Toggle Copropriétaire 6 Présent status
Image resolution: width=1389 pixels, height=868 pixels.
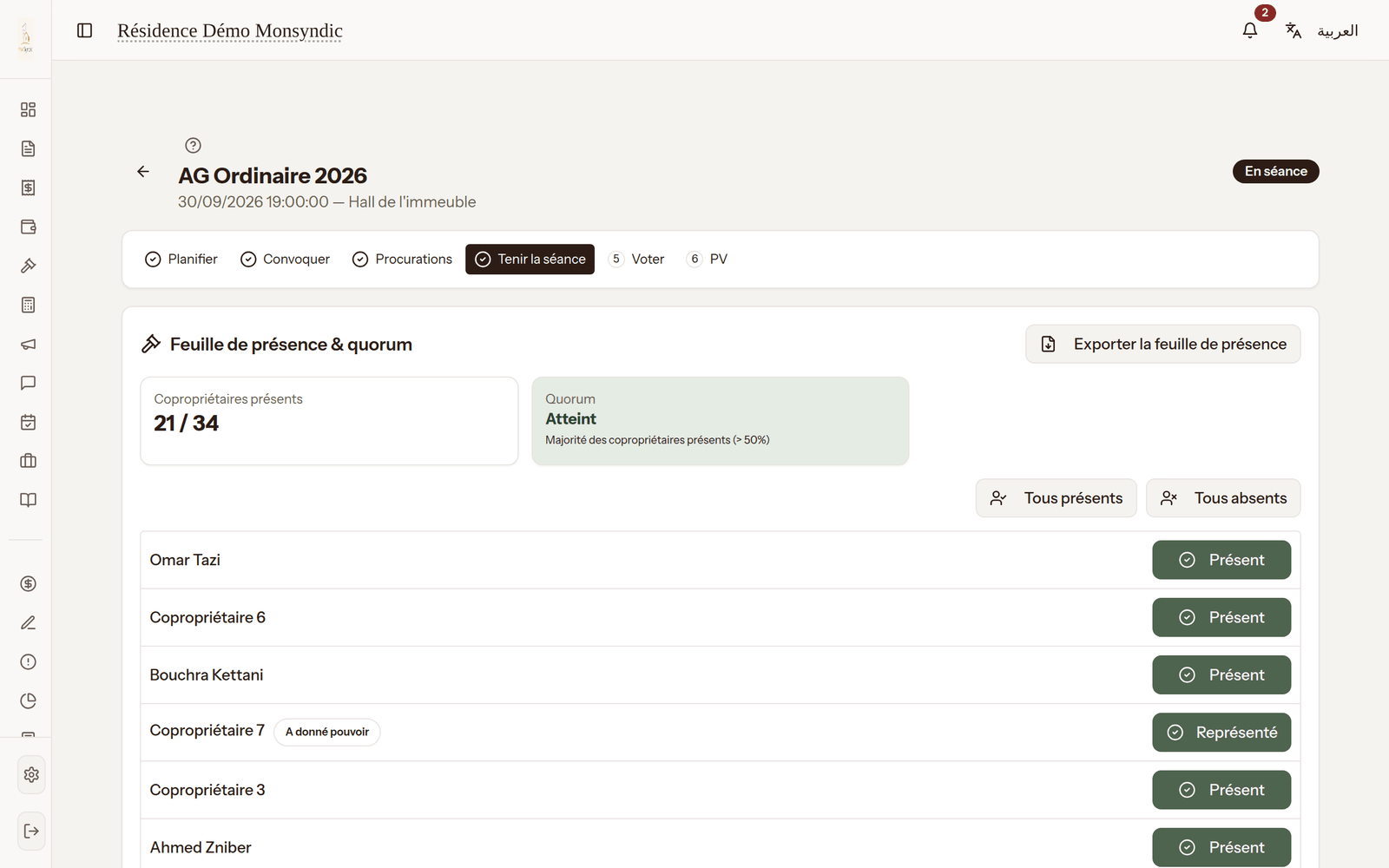point(1221,617)
